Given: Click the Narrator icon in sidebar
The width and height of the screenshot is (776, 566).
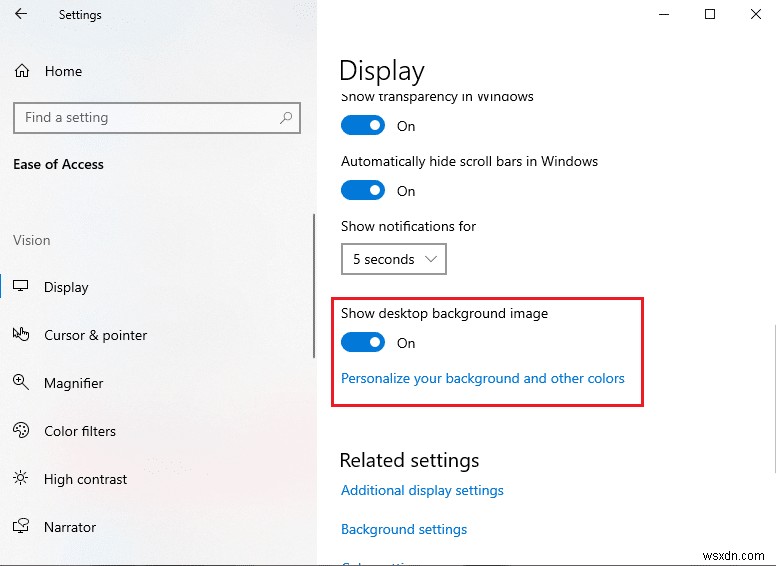Looking at the screenshot, I should coord(21,527).
